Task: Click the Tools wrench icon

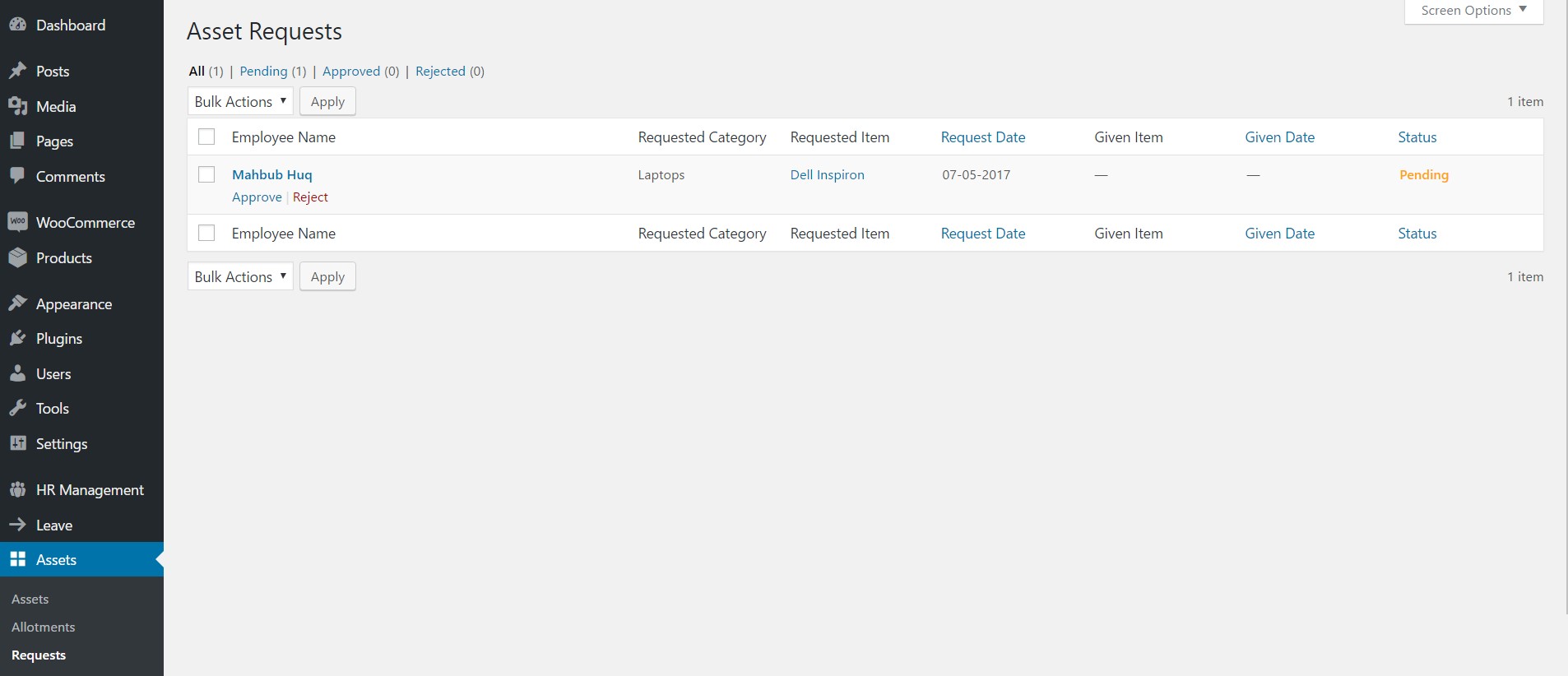Action: point(17,408)
